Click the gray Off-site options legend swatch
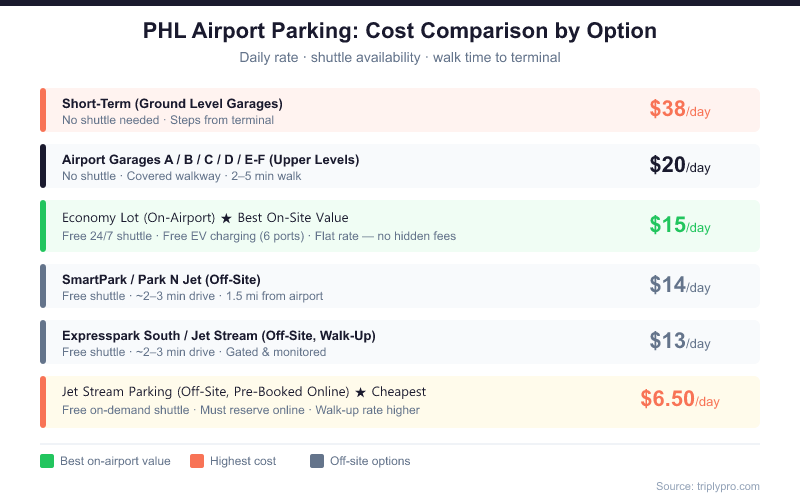 point(317,461)
